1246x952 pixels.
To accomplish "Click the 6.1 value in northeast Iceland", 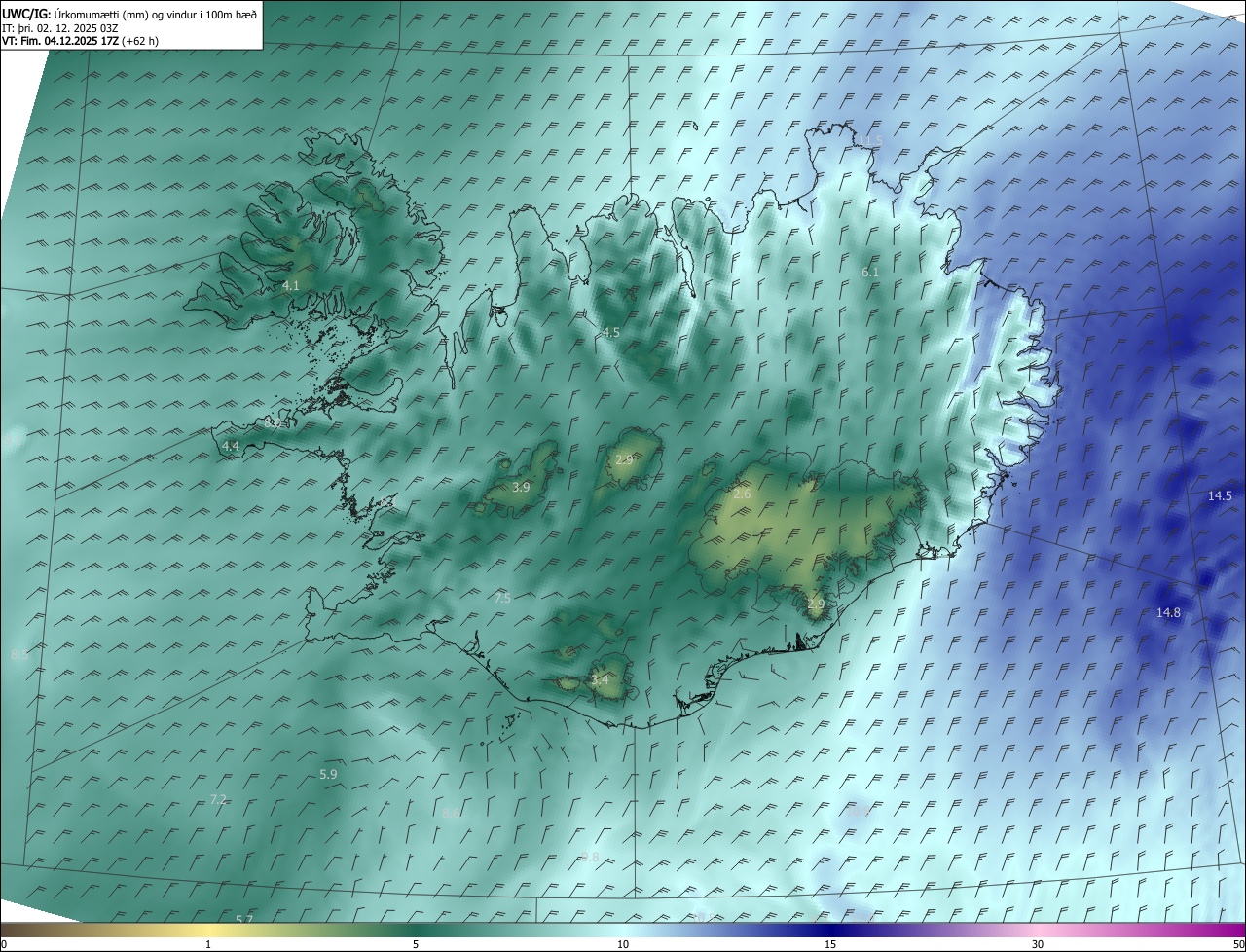I will point(870,272).
